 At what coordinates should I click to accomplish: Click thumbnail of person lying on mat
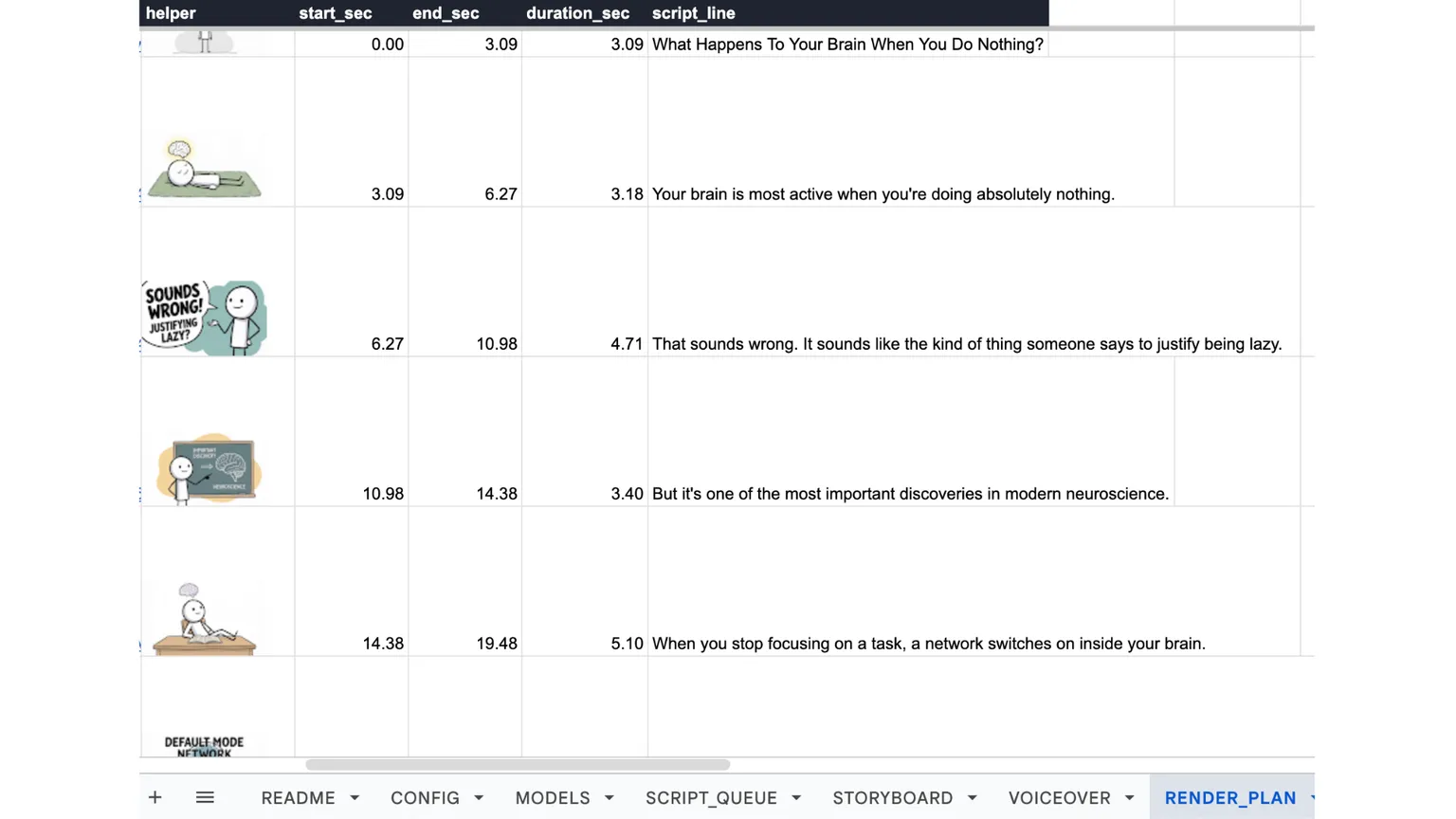click(x=204, y=169)
